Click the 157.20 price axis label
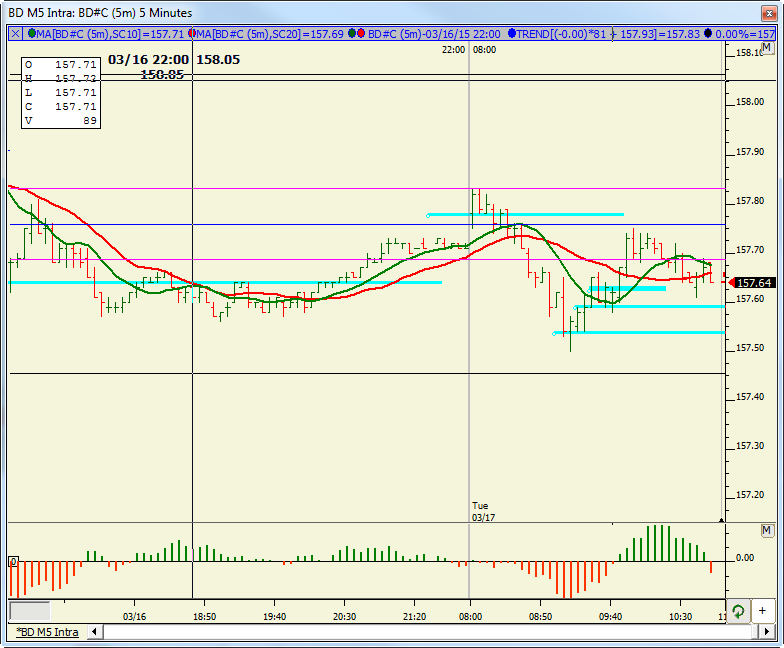 pyautogui.click(x=750, y=495)
